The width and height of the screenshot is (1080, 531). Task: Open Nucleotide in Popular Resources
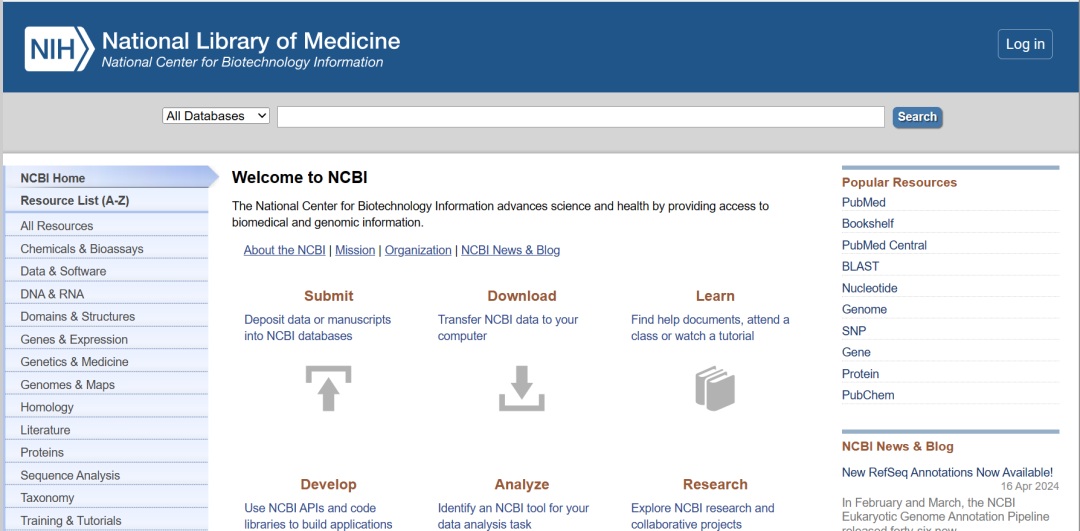coord(869,288)
